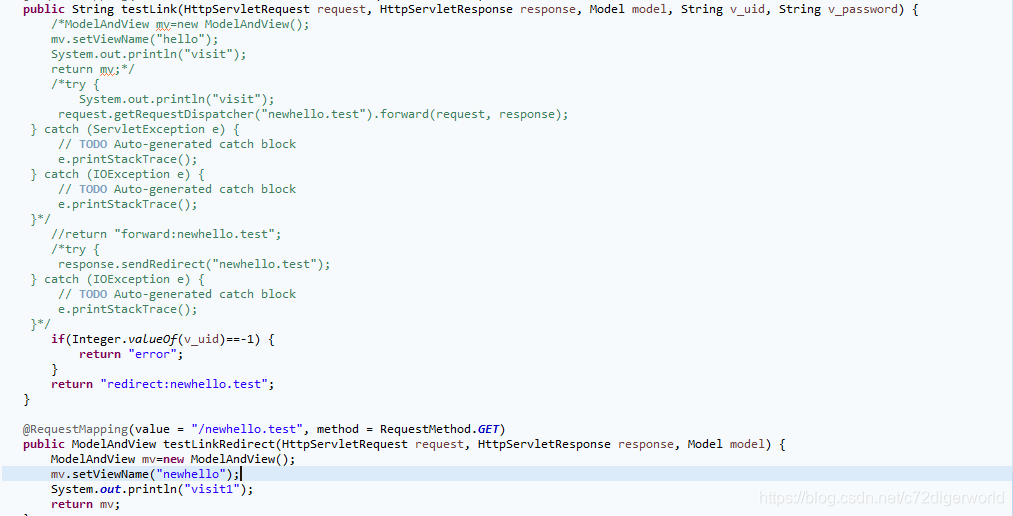Click the "String v_uid" parameter in the signature
Image resolution: width=1013 pixels, height=516 pixels.
click(x=723, y=10)
